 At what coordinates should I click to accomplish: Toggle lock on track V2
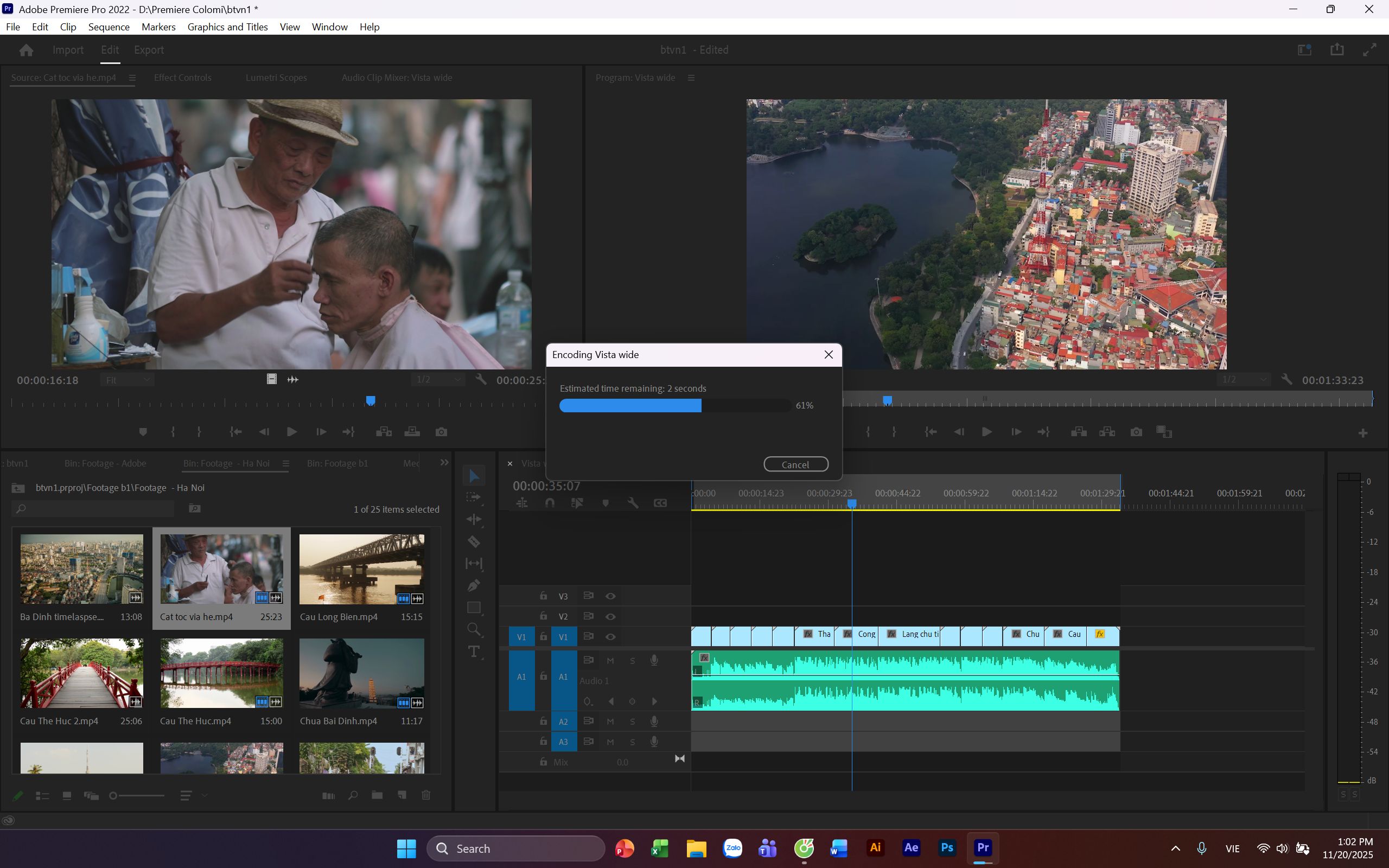pos(543,616)
